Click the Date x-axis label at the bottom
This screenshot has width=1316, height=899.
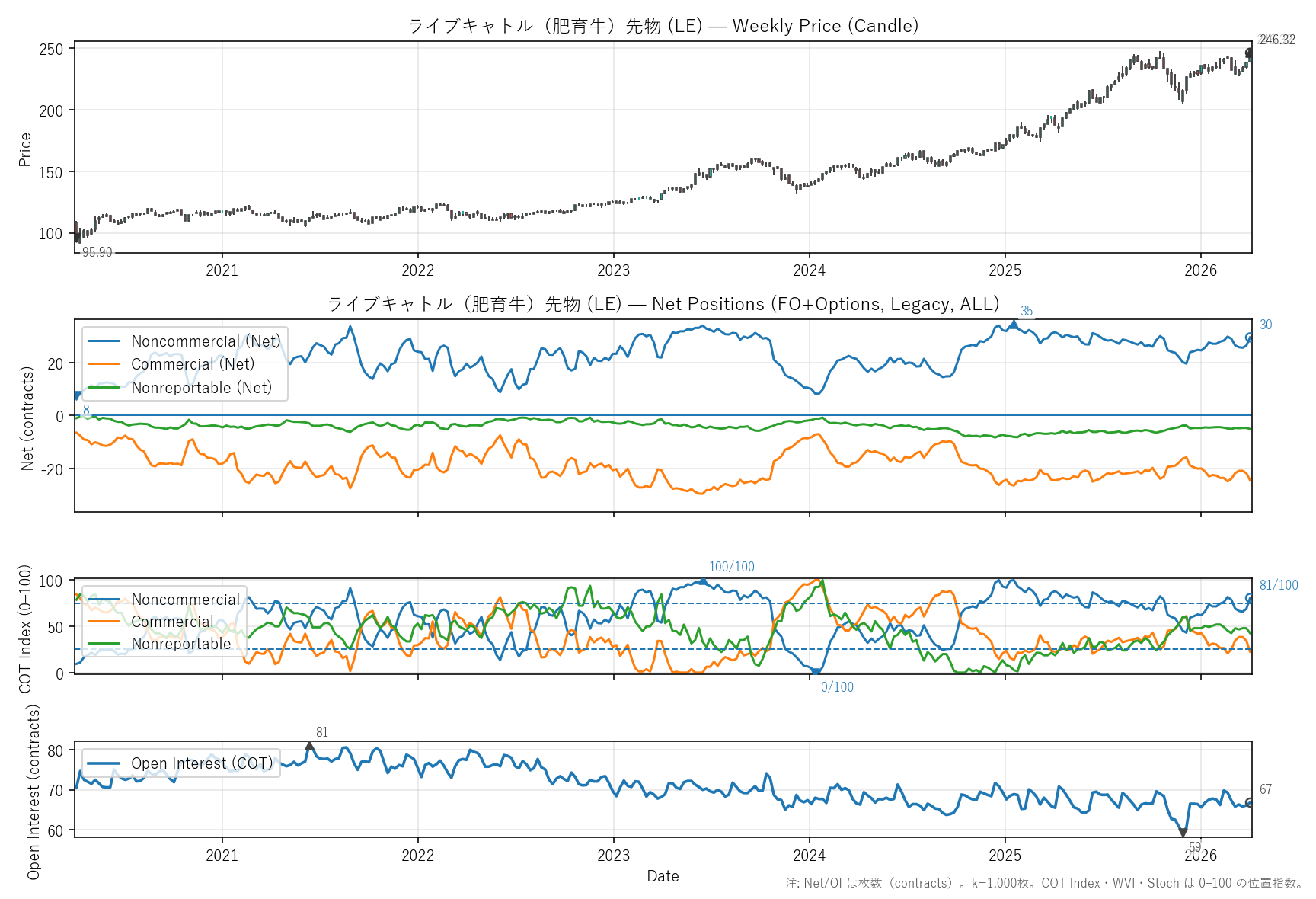coord(663,876)
